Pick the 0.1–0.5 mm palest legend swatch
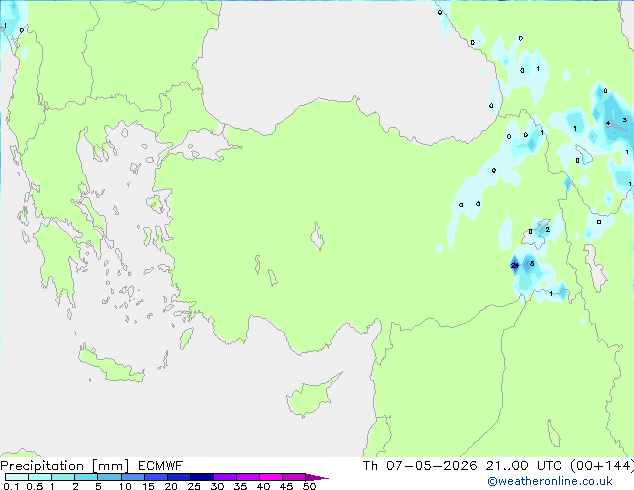 pyautogui.click(x=17, y=477)
